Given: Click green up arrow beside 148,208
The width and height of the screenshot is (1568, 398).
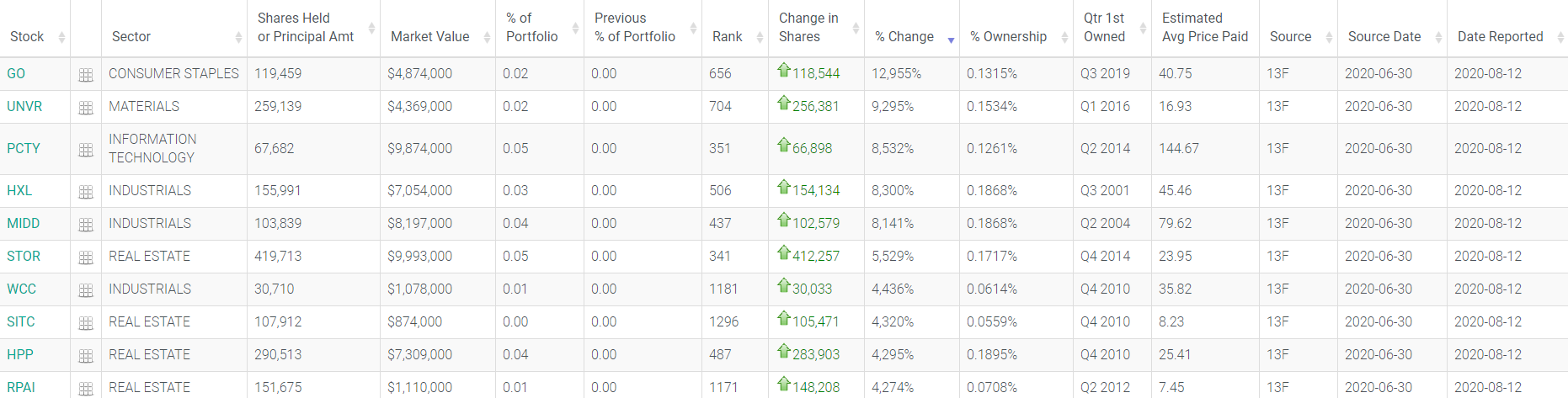Looking at the screenshot, I should [x=784, y=384].
